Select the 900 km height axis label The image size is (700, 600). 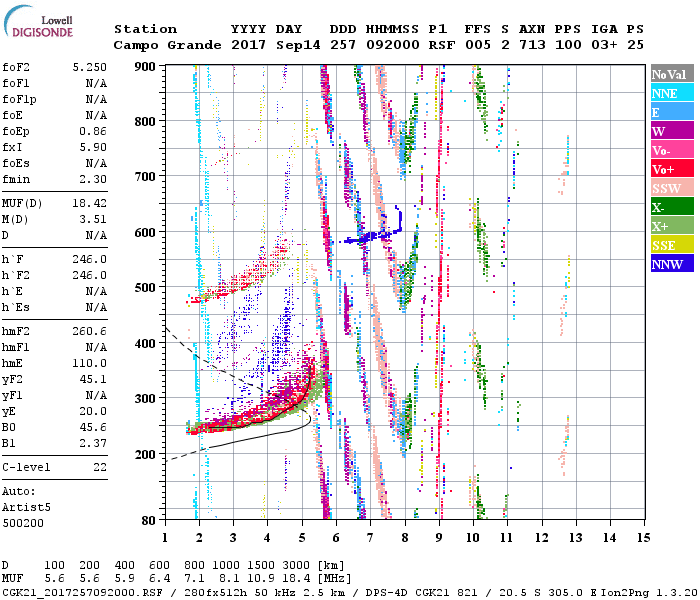point(146,66)
